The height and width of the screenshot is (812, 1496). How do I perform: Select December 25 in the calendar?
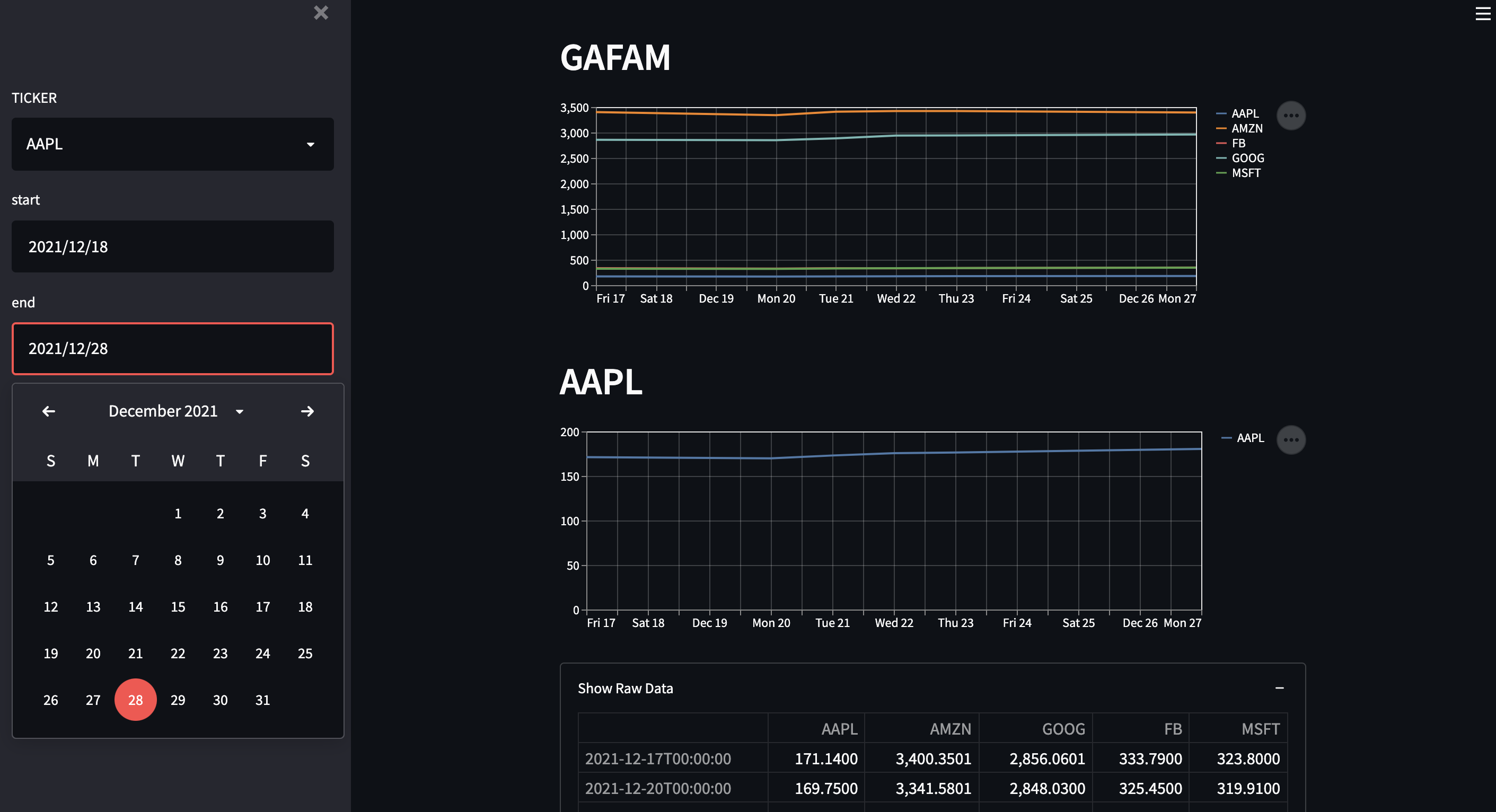tap(305, 654)
